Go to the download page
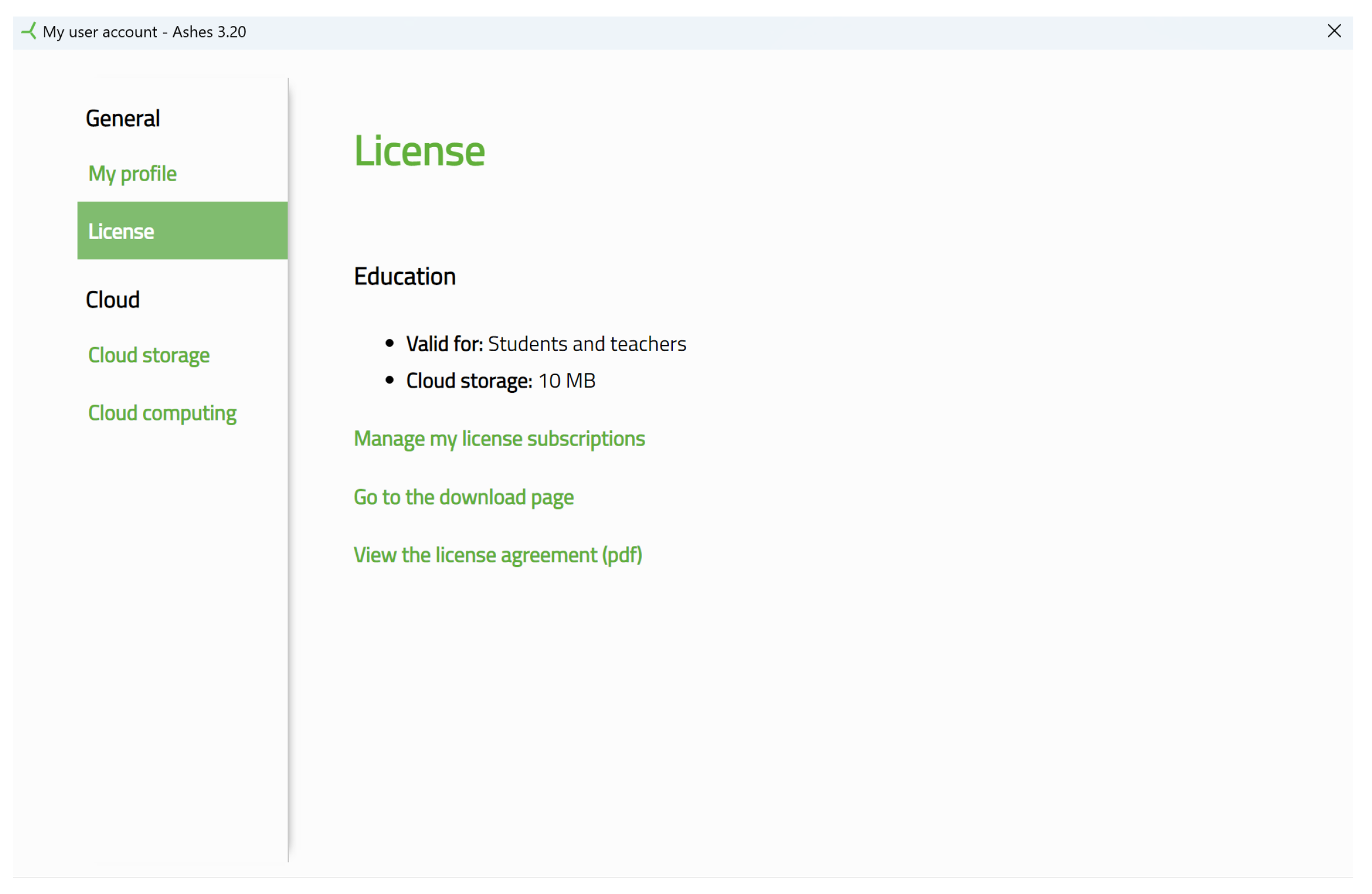The image size is (1372, 894). (464, 497)
